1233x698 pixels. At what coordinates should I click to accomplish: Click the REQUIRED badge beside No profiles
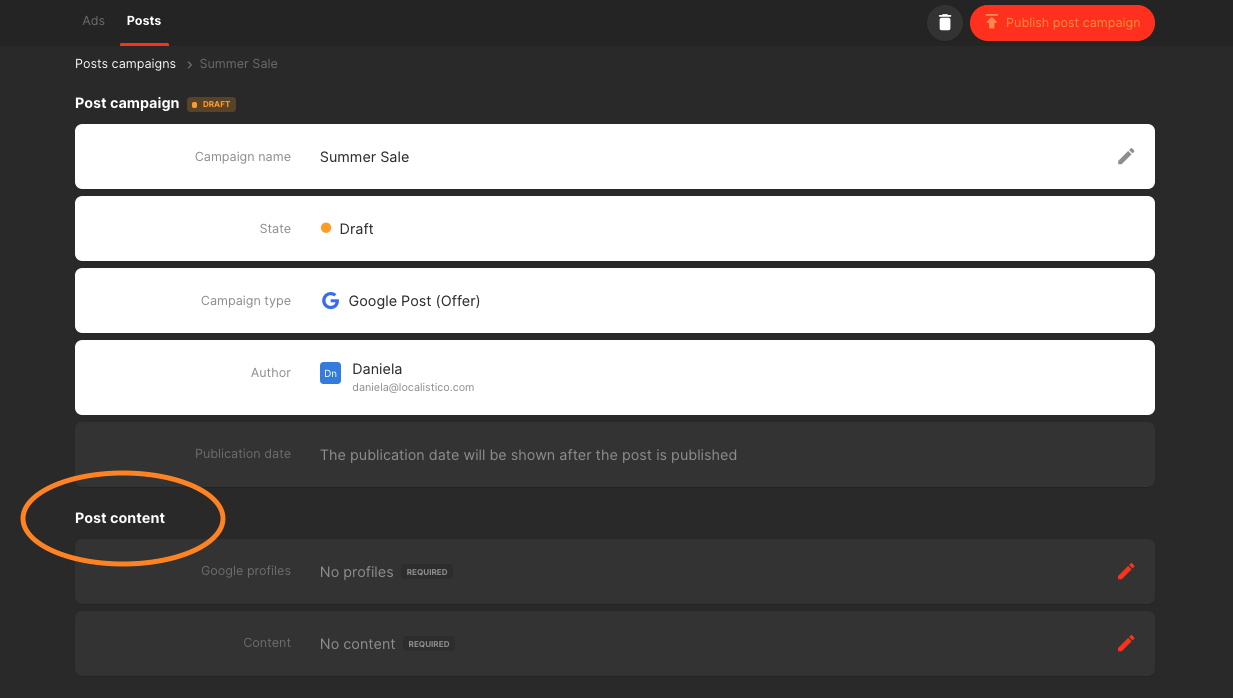pos(427,572)
